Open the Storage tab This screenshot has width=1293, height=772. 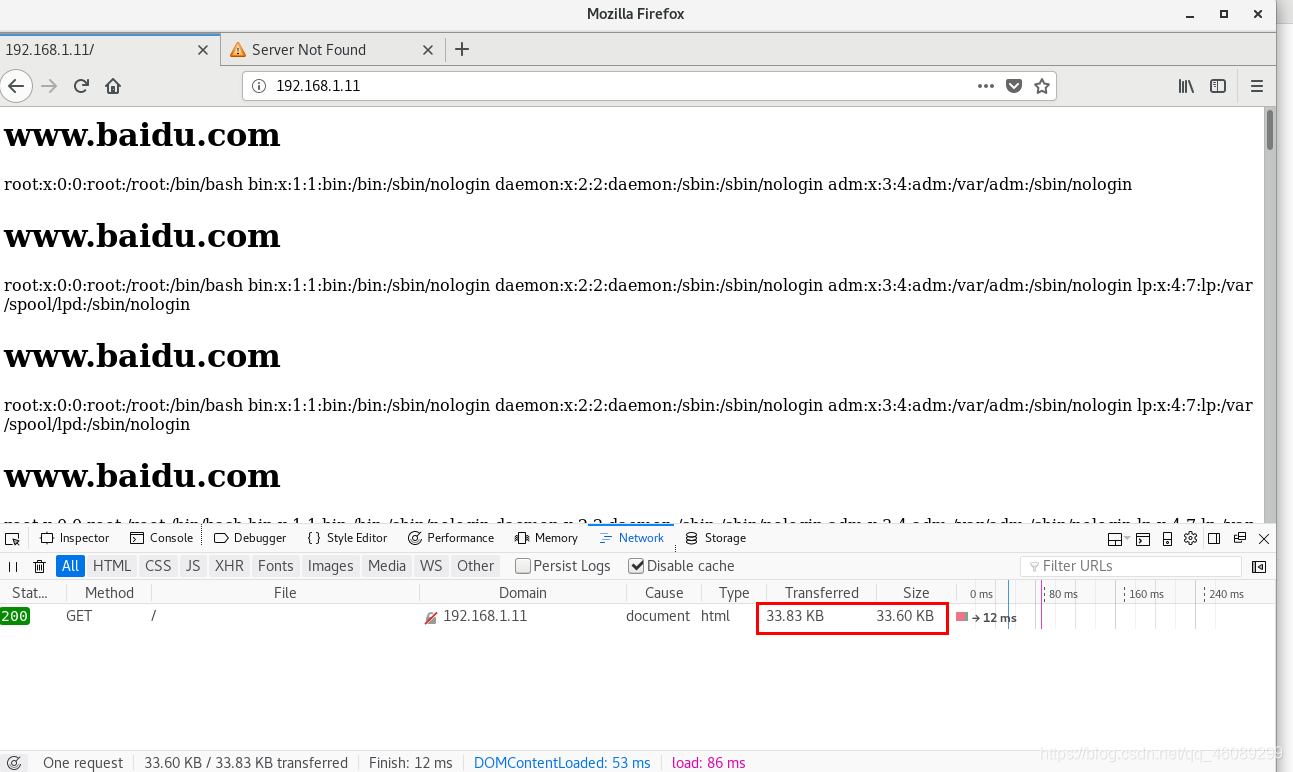715,538
